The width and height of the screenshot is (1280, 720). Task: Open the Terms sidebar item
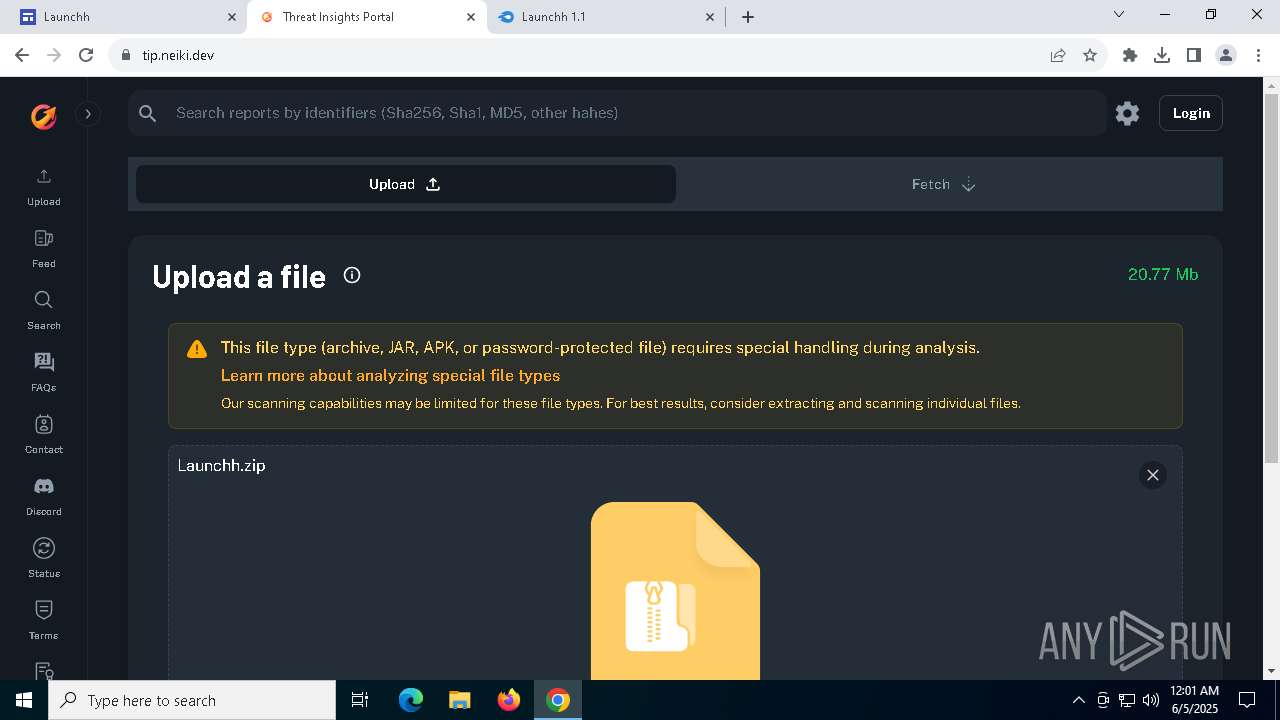pos(44,621)
